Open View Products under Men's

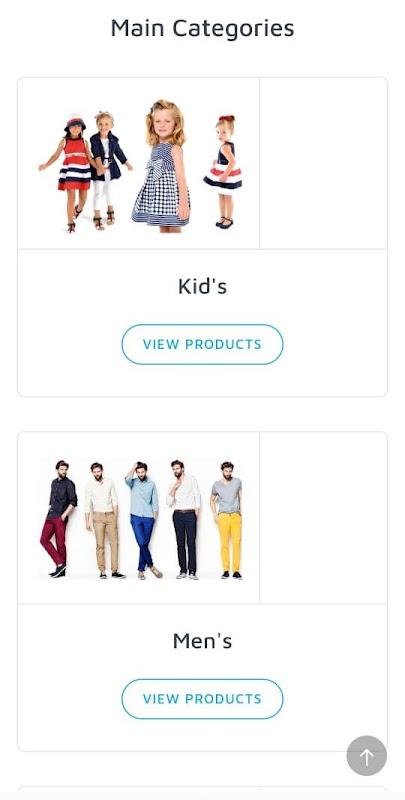pyautogui.click(x=202, y=699)
